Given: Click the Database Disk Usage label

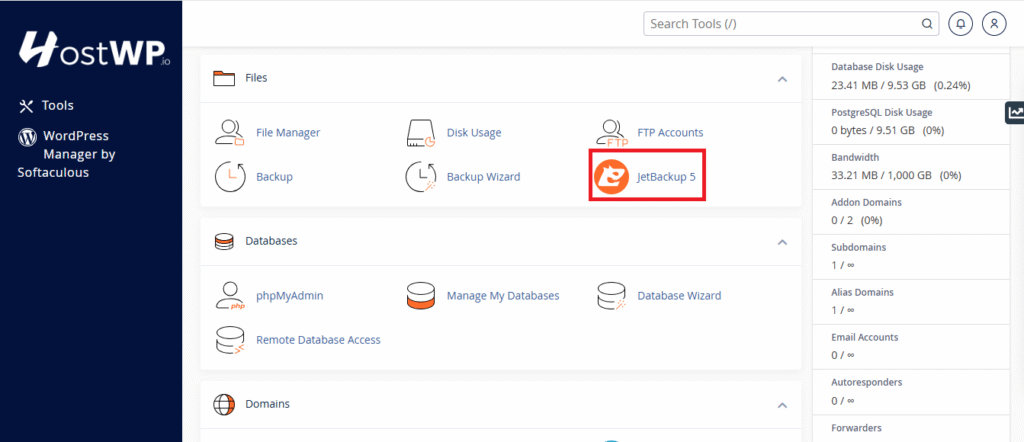Looking at the screenshot, I should pos(877,67).
